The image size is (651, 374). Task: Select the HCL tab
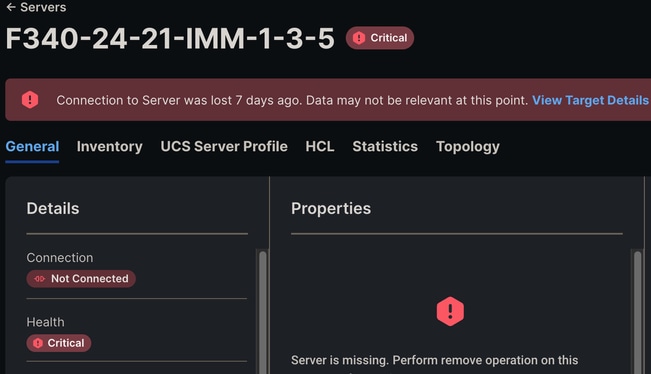pyautogui.click(x=320, y=147)
